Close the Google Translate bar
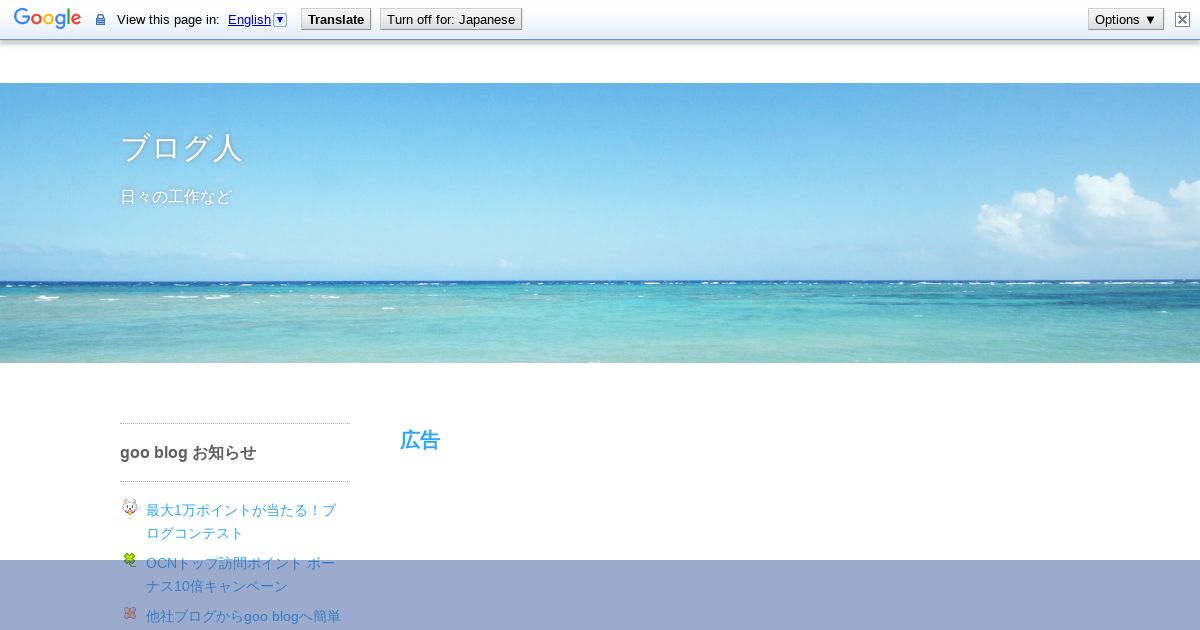The width and height of the screenshot is (1200, 630). click(x=1182, y=19)
